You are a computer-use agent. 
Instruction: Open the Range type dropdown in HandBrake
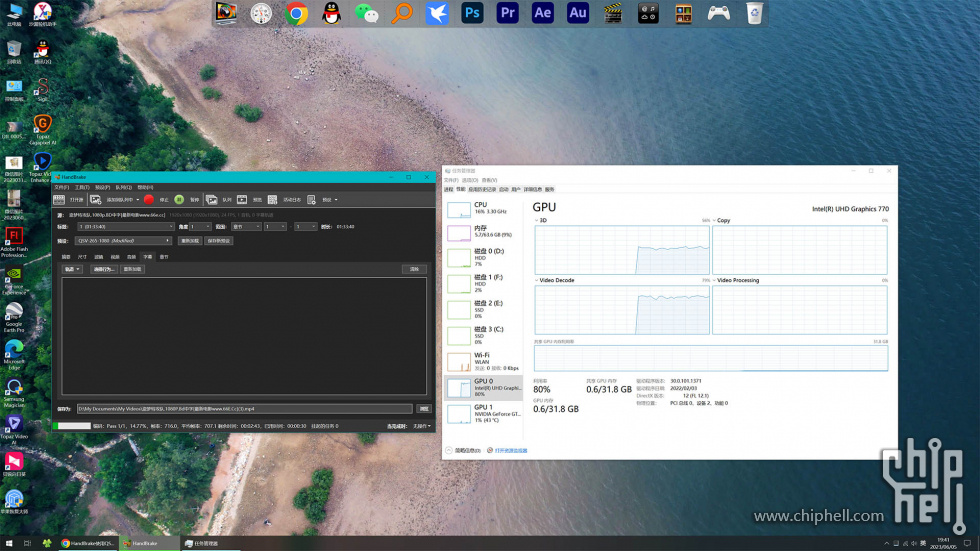coord(246,227)
